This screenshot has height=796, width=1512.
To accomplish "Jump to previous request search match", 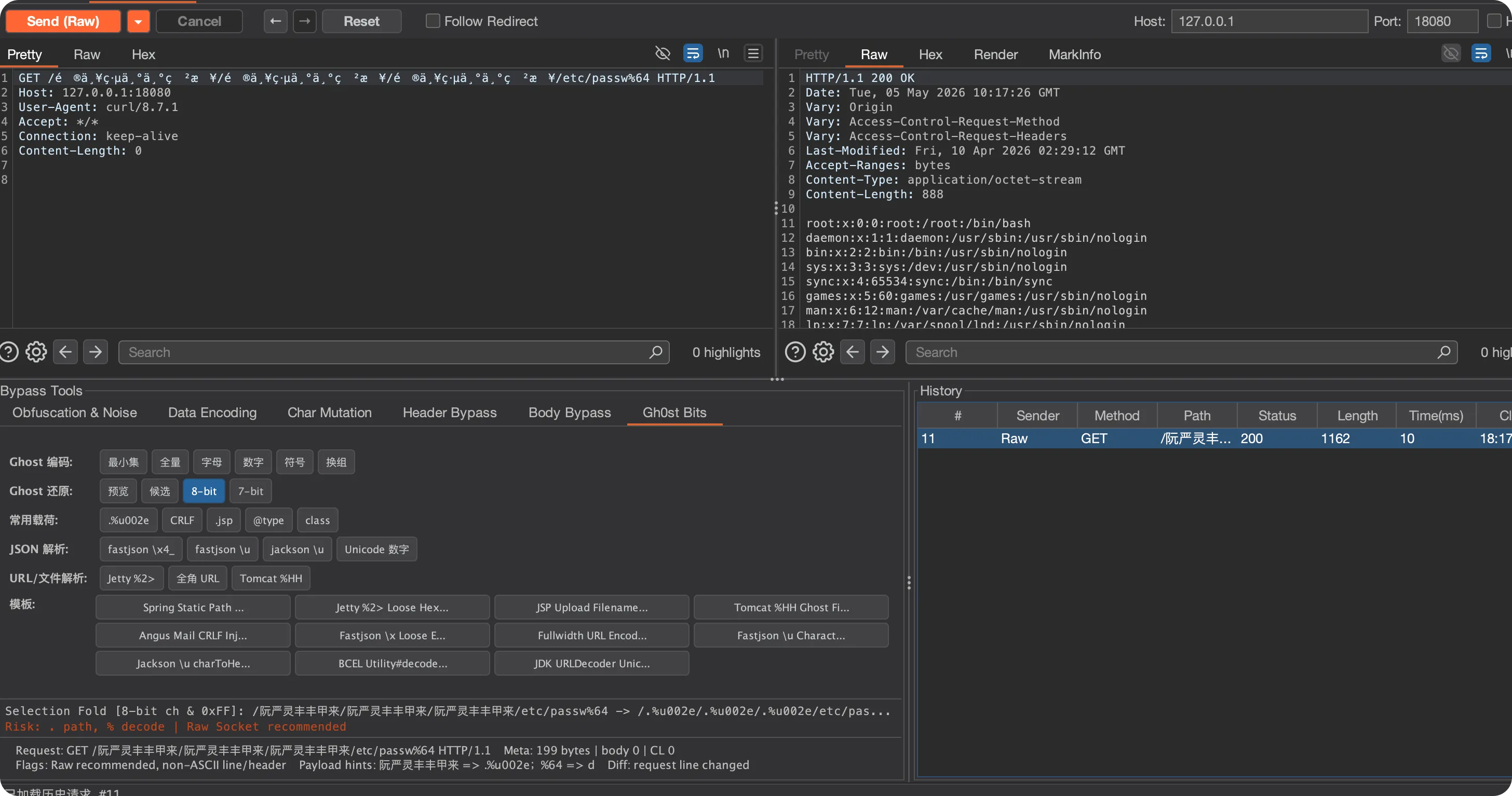I will (65, 352).
